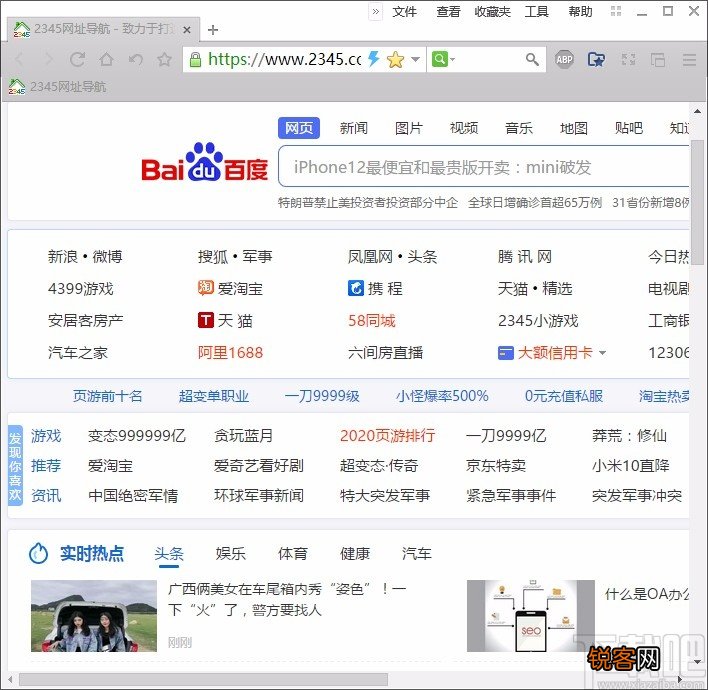Reload the page with refresh icon
The width and height of the screenshot is (708, 690).
[77, 59]
